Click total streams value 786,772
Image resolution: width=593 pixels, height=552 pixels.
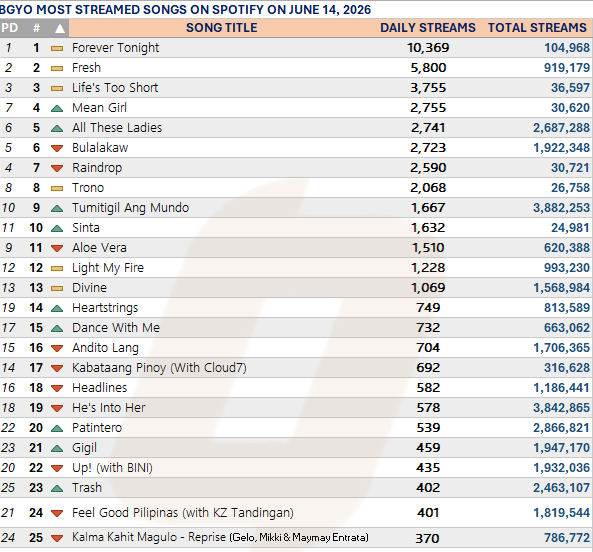(x=567, y=538)
